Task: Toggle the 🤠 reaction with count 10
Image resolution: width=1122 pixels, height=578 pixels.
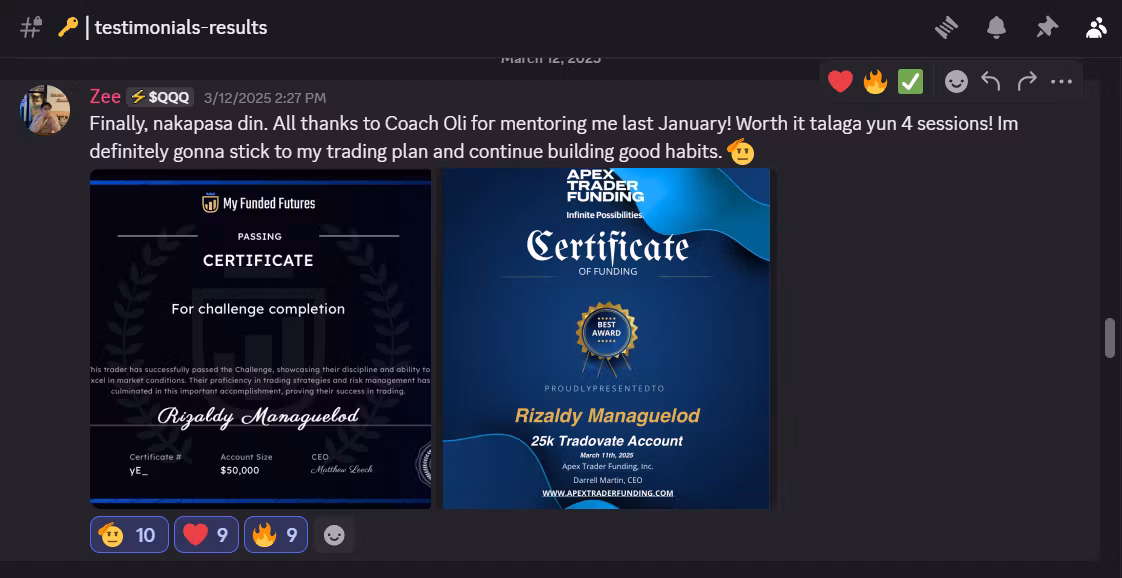Action: pyautogui.click(x=129, y=534)
